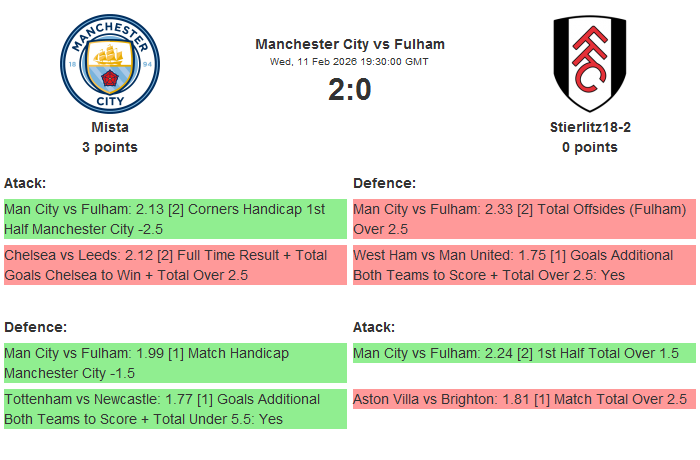Select the Aston Villa vs Brighton bet
The width and height of the screenshot is (700, 460).
coord(524,399)
